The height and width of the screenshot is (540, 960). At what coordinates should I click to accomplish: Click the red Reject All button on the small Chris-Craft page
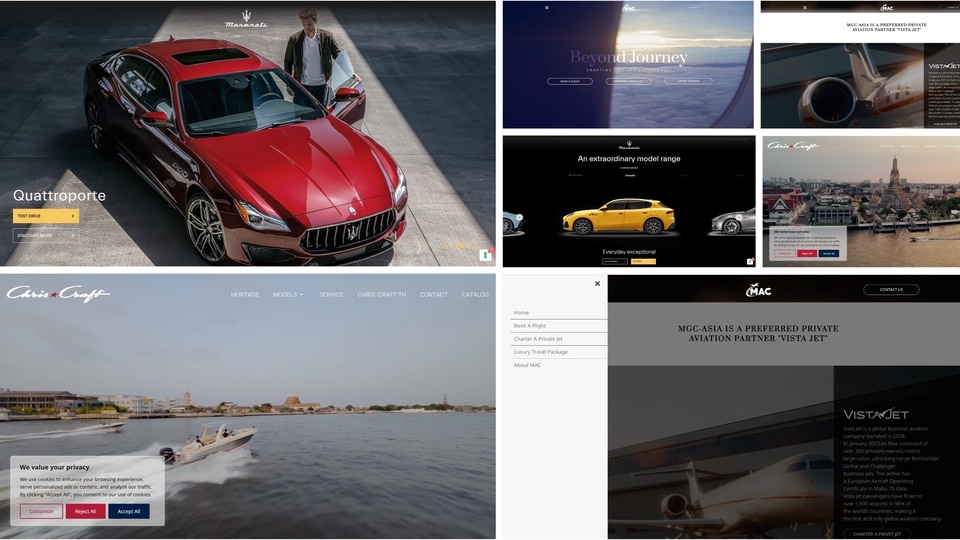[807, 253]
